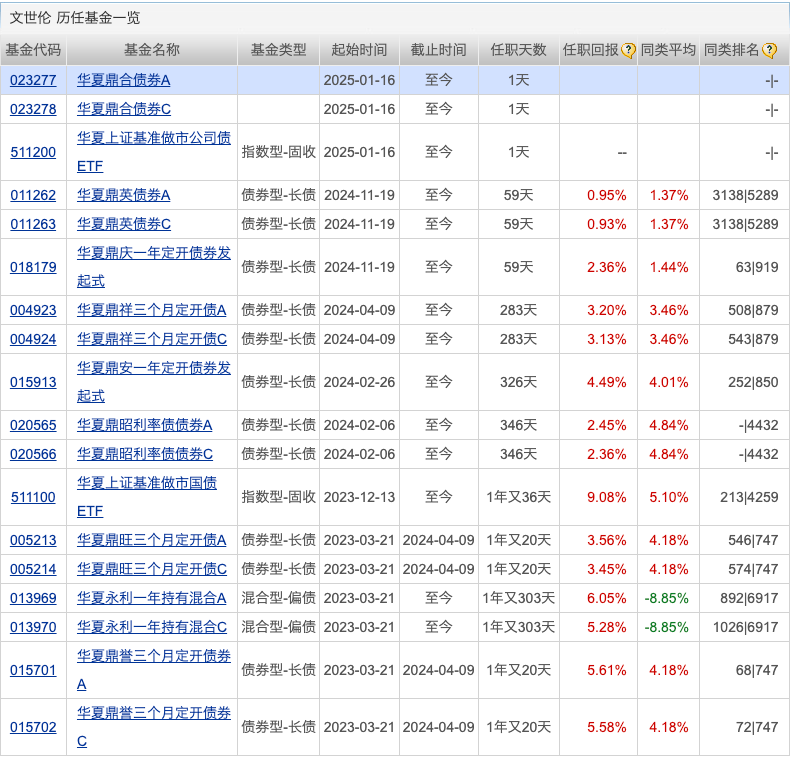Image resolution: width=792 pixels, height=758 pixels.
Task: Open fund code 018179 link
Action: [x=33, y=267]
